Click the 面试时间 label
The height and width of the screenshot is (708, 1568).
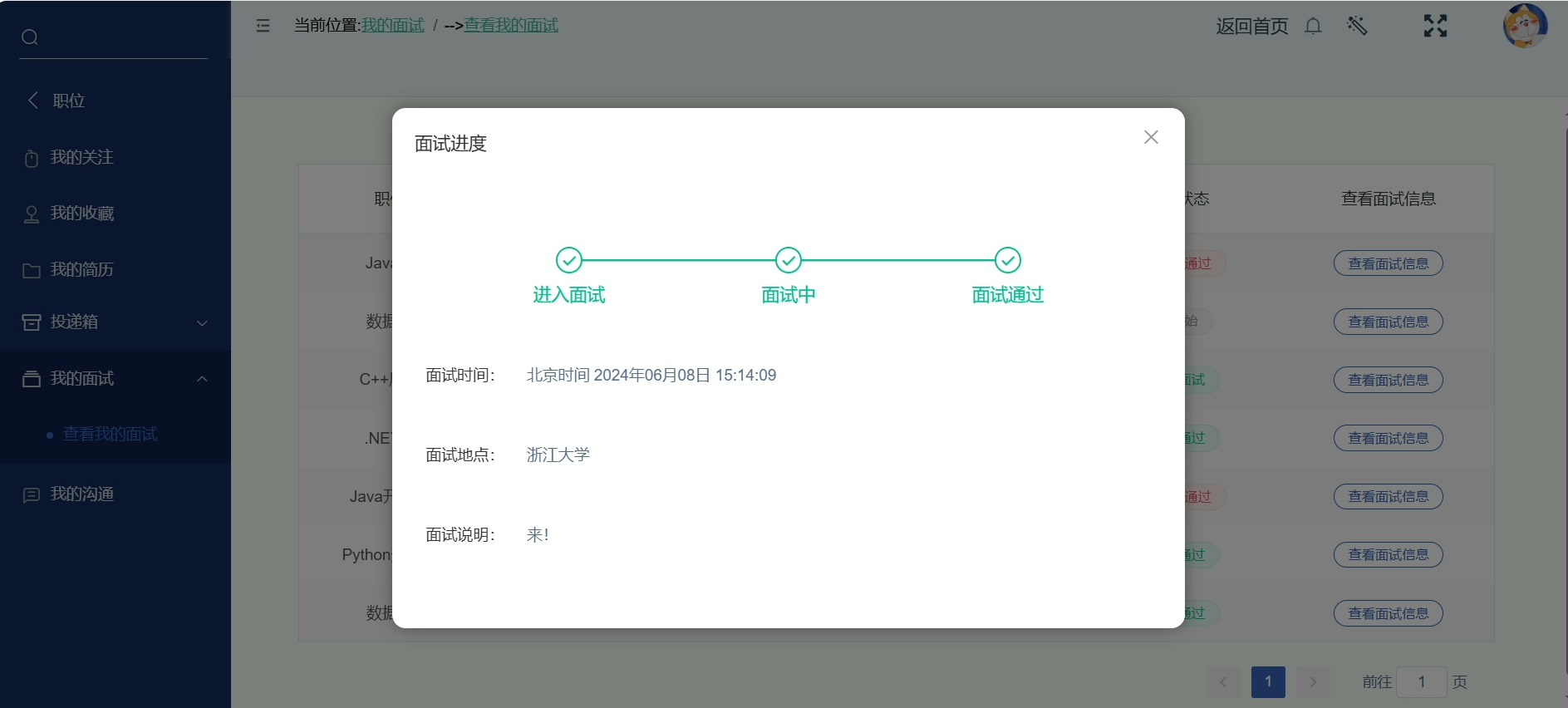coord(460,376)
